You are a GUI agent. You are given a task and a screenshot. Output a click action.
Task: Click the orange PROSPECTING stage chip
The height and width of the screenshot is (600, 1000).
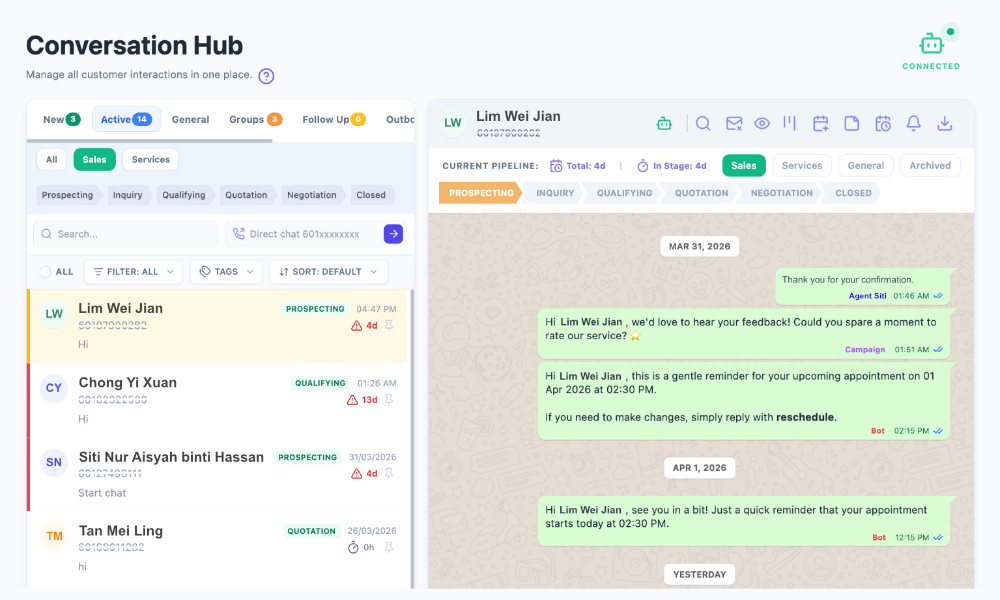point(481,193)
